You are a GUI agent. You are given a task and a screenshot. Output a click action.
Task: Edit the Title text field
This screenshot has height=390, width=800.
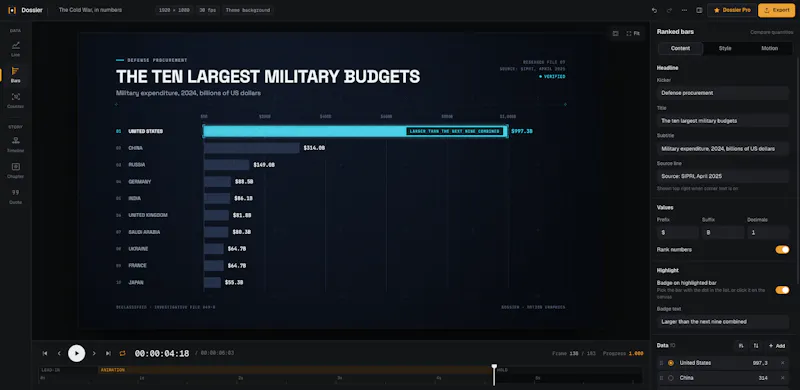click(x=723, y=121)
